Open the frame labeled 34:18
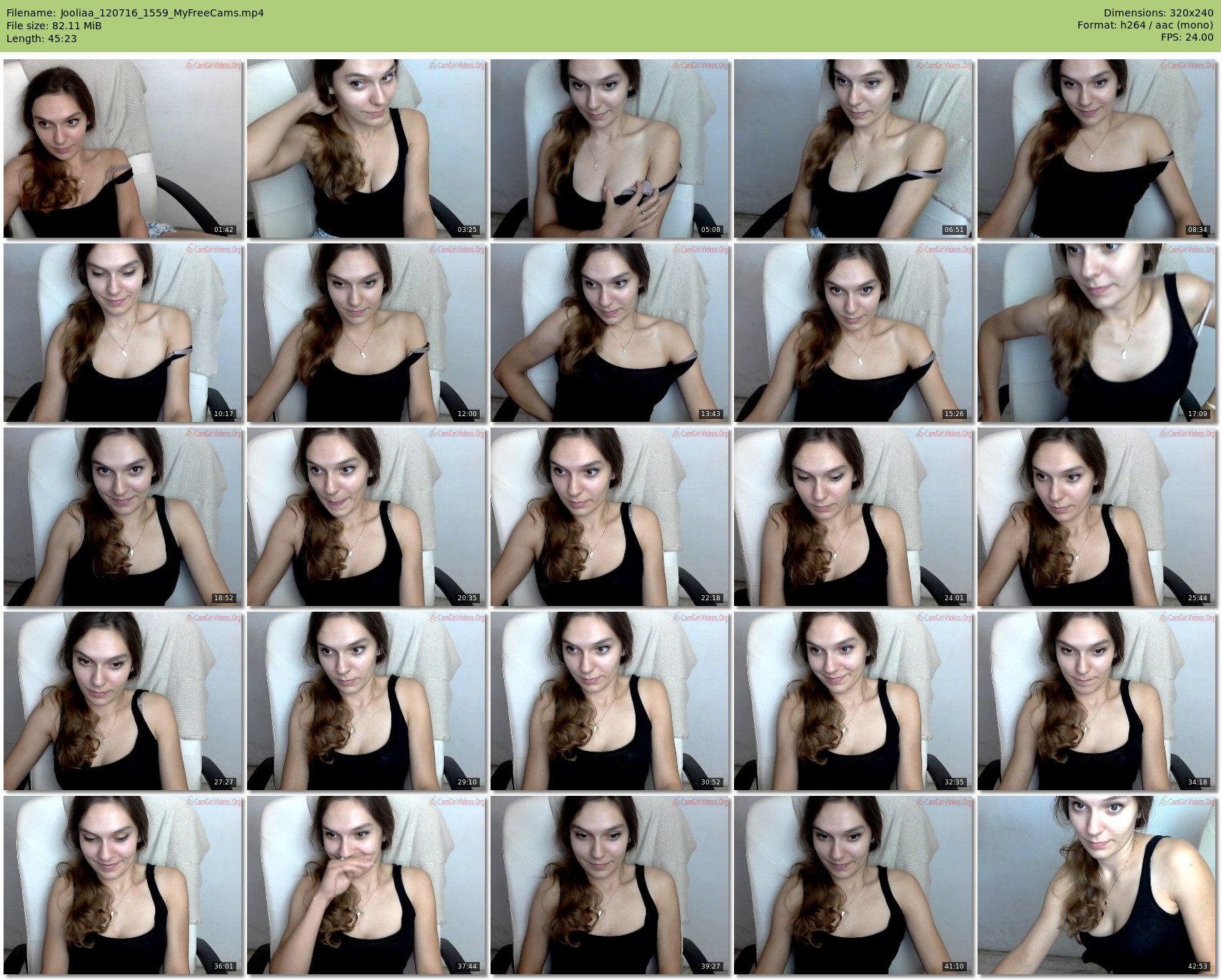 pos(1097,701)
